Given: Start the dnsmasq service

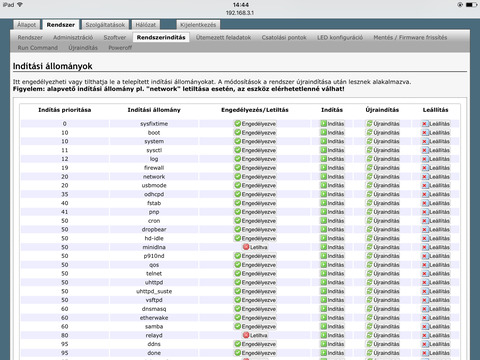Looking at the screenshot, I should 332,309.
